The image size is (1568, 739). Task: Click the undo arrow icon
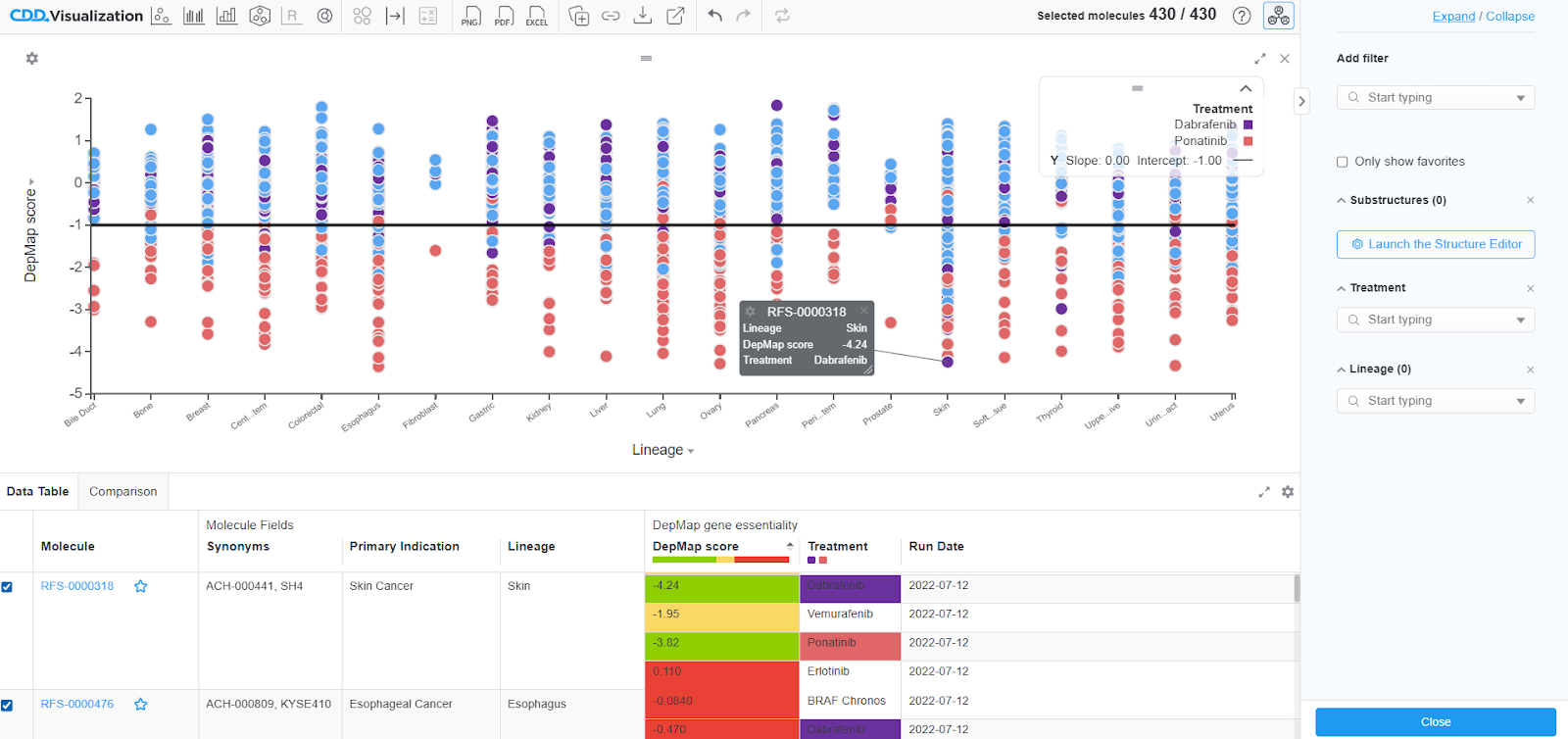pyautogui.click(x=715, y=16)
